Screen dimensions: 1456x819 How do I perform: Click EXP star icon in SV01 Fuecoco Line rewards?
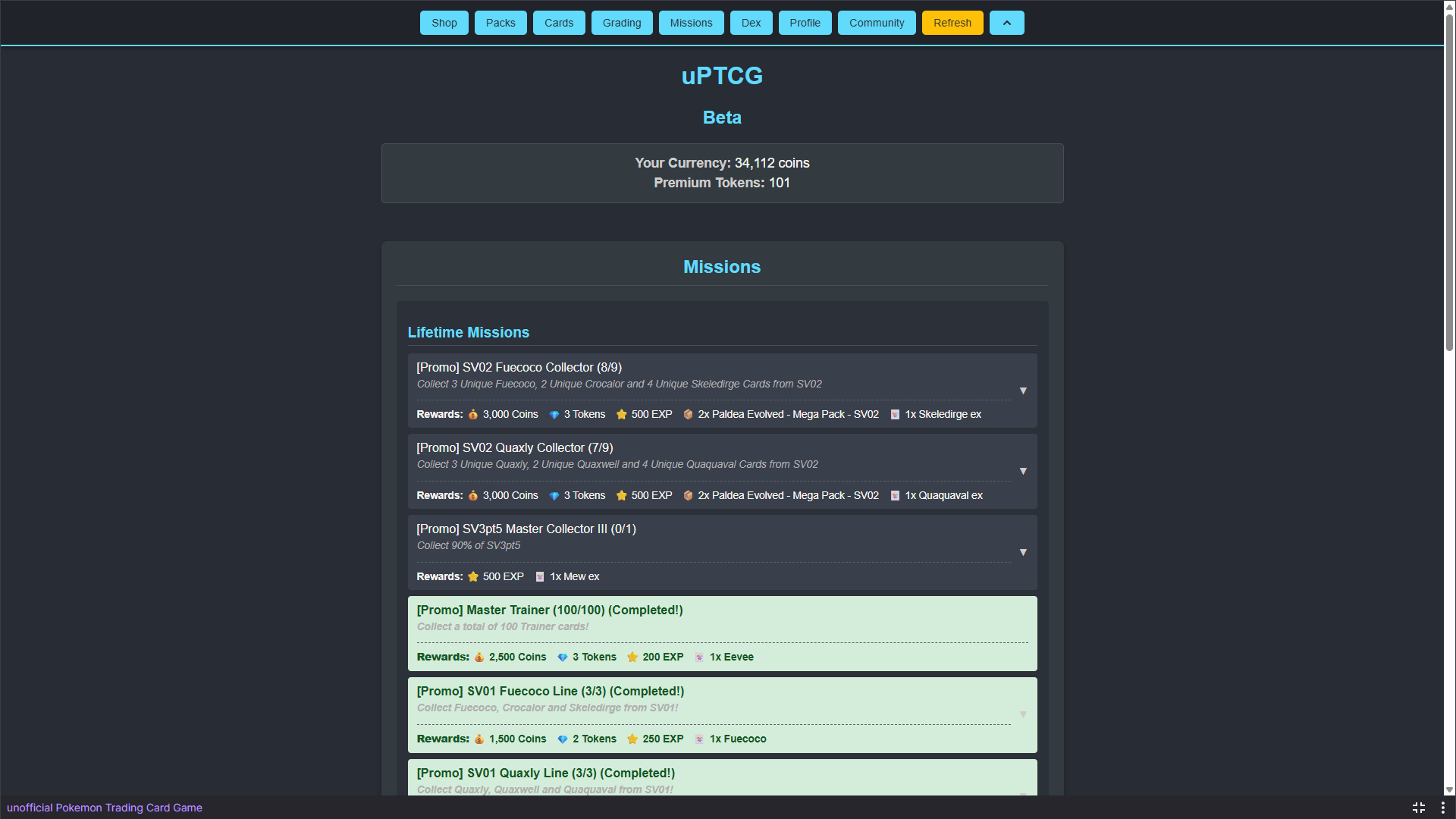[x=632, y=739]
